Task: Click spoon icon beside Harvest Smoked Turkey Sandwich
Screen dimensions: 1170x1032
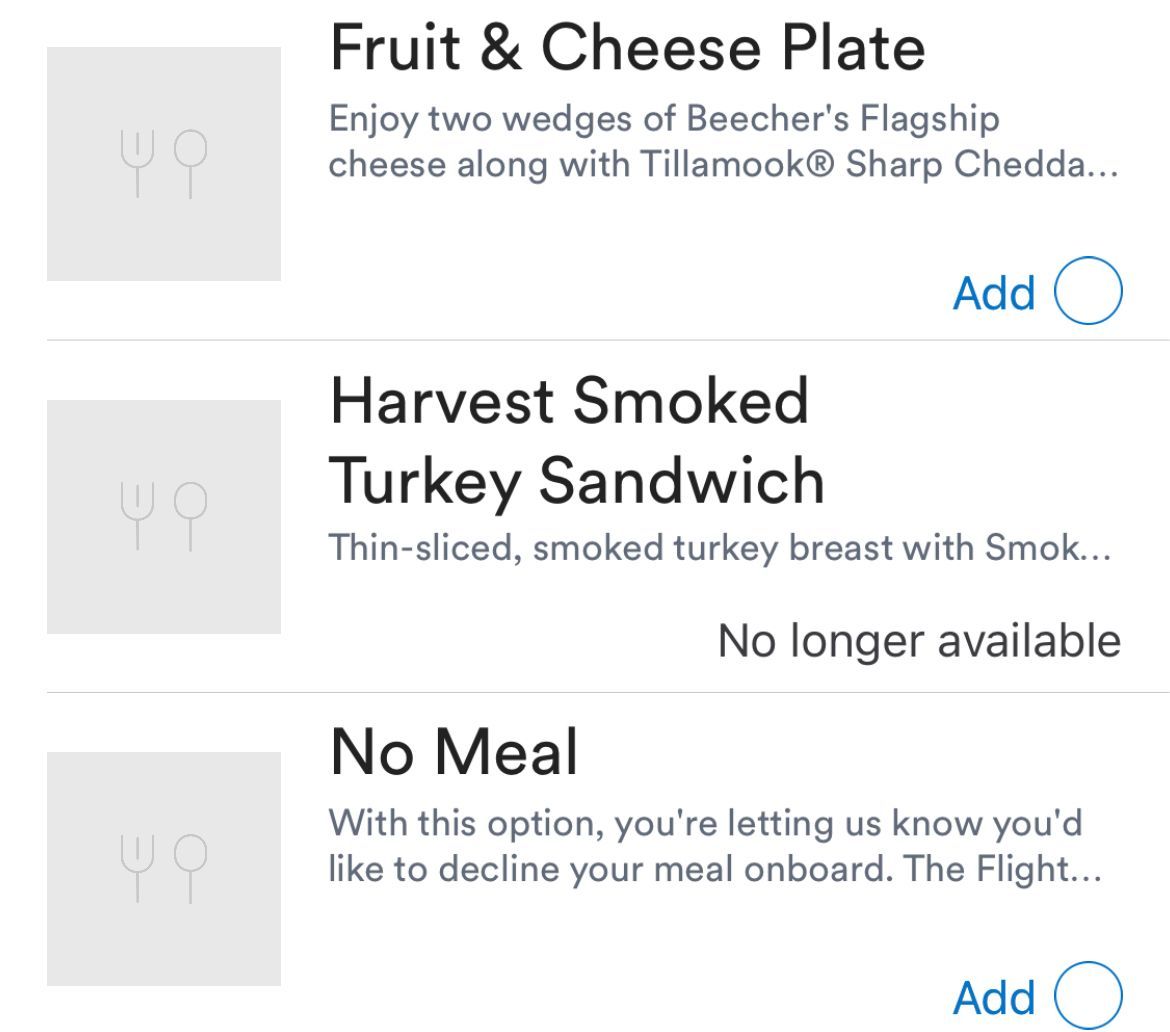Action: (x=190, y=516)
